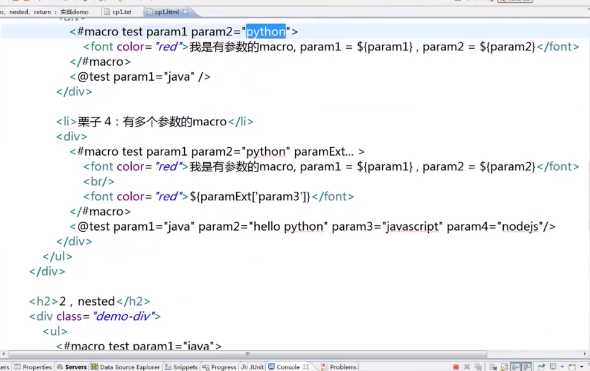Click the "demo-div" class value

(123, 316)
